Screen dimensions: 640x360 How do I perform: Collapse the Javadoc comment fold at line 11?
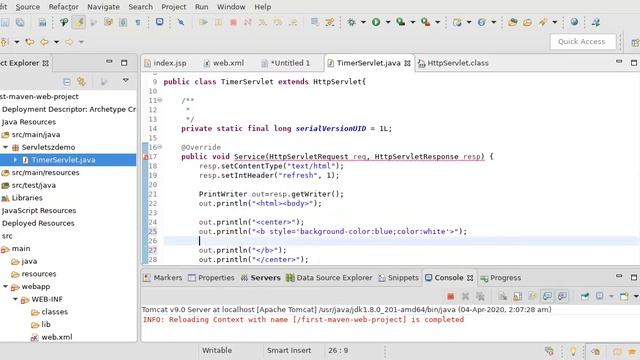pos(160,100)
